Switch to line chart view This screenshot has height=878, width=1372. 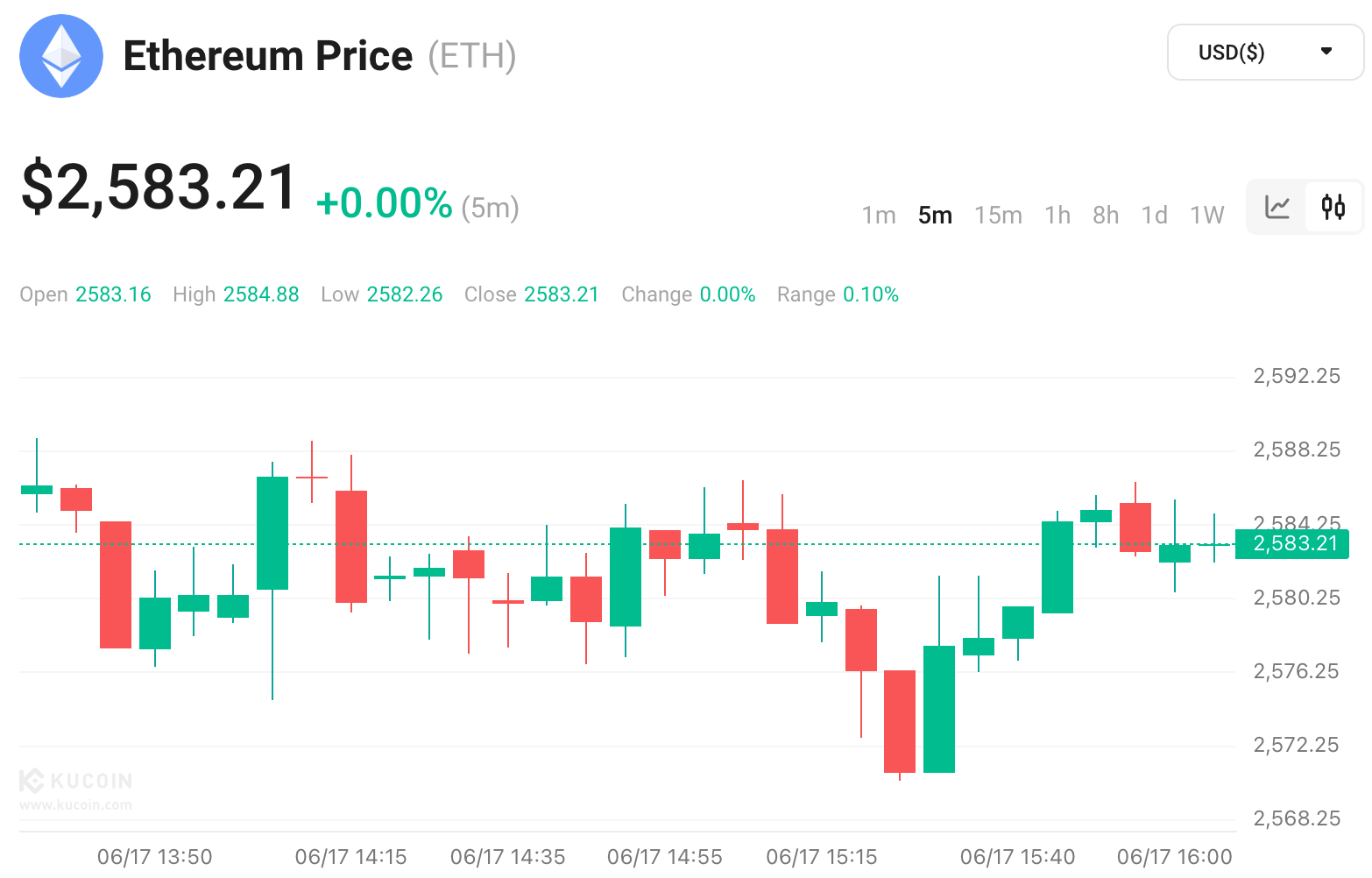1277,208
